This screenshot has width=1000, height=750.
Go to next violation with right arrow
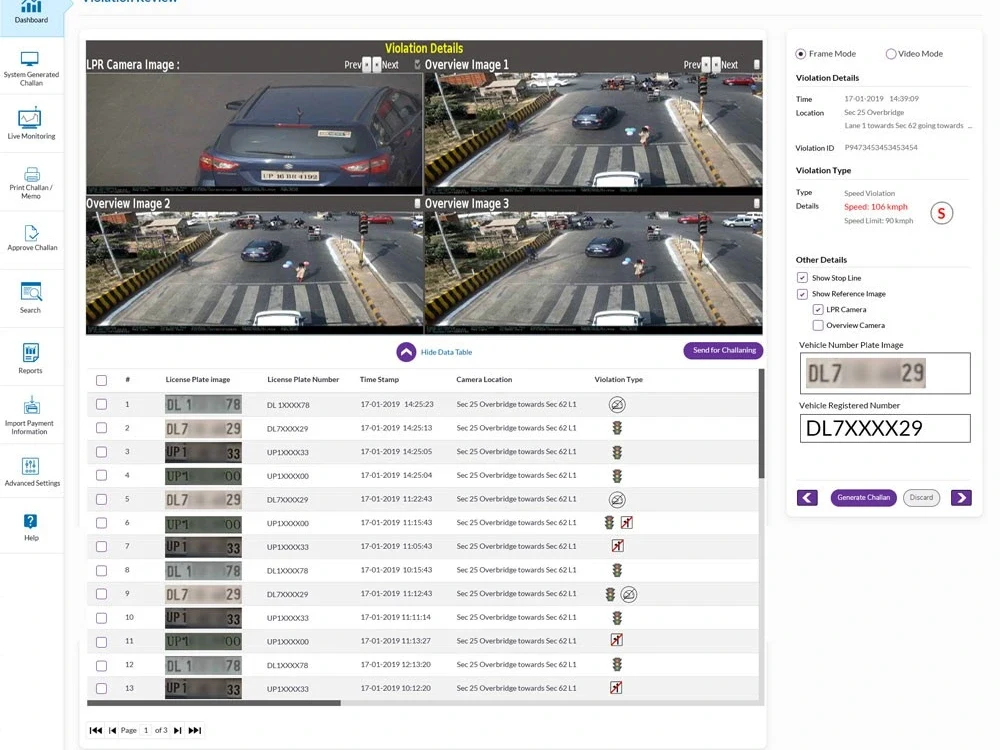[961, 497]
